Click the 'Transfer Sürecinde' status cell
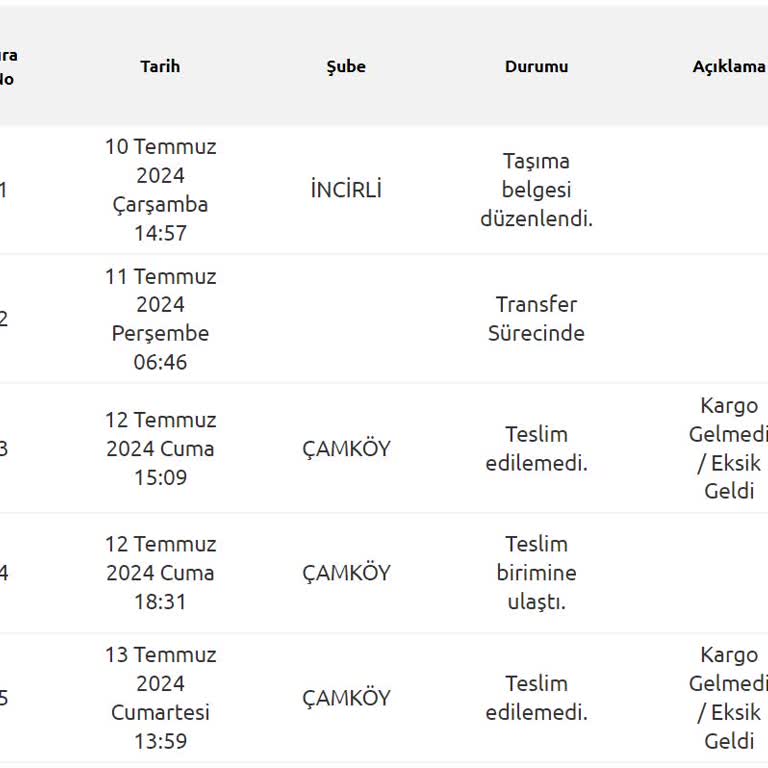The height and width of the screenshot is (768, 768). click(536, 319)
